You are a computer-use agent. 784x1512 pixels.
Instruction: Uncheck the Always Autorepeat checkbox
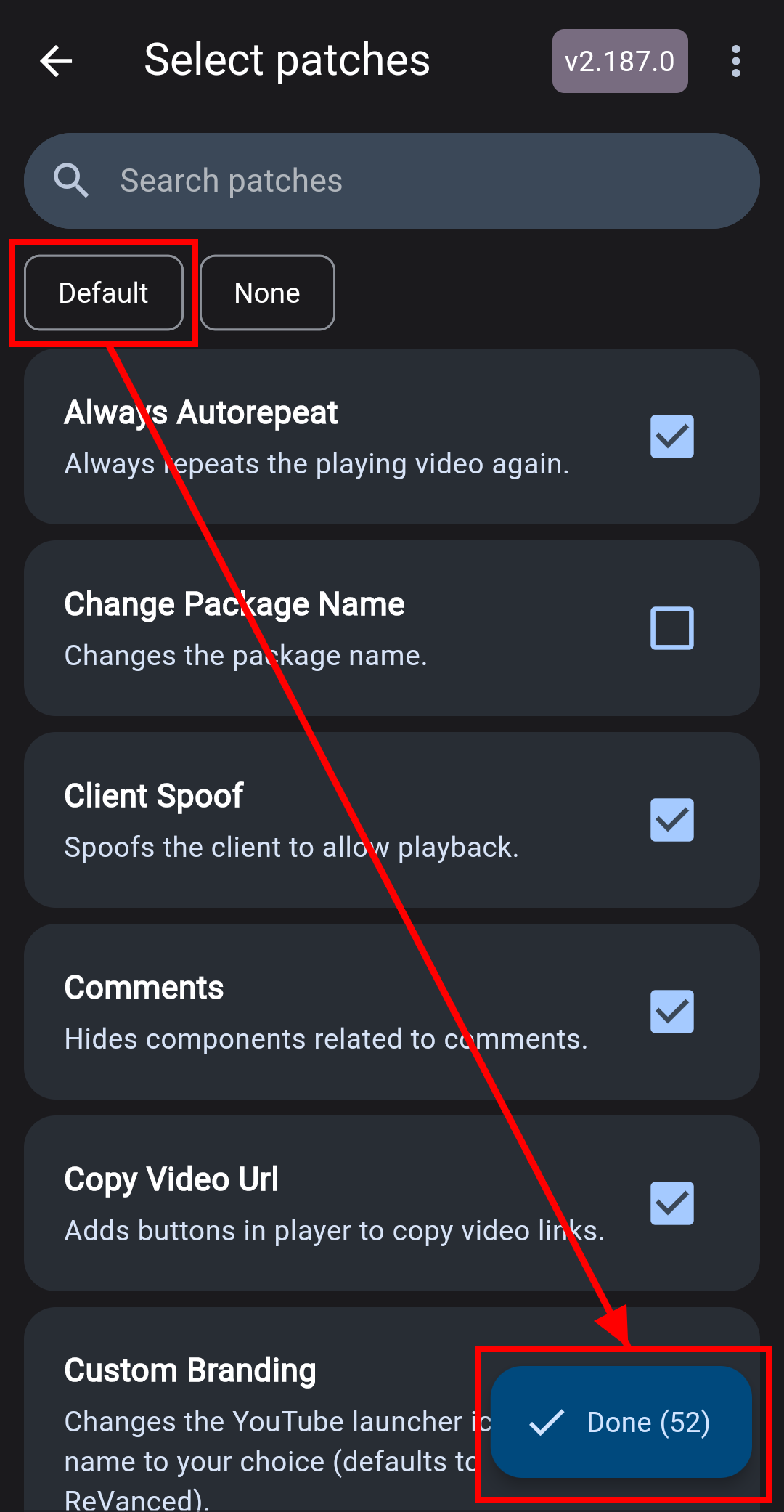tap(672, 436)
